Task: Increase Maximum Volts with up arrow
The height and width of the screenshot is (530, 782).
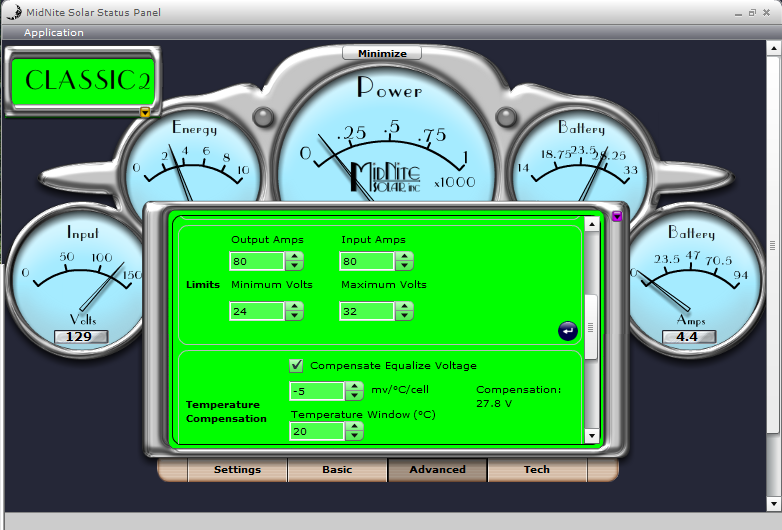Action: click(404, 307)
